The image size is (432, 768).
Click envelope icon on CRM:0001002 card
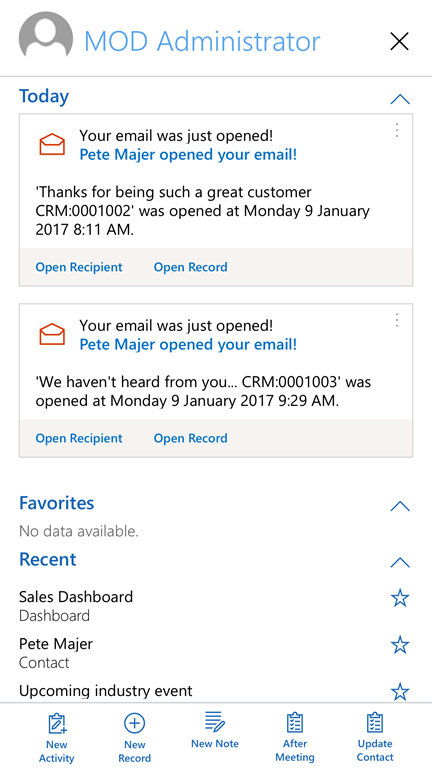(52, 144)
